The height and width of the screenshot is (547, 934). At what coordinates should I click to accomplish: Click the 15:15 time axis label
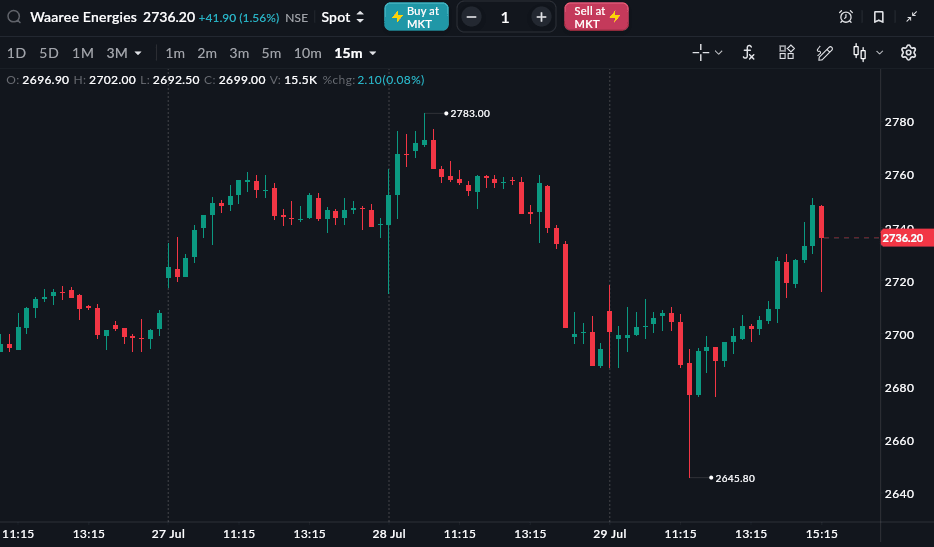pos(821,534)
